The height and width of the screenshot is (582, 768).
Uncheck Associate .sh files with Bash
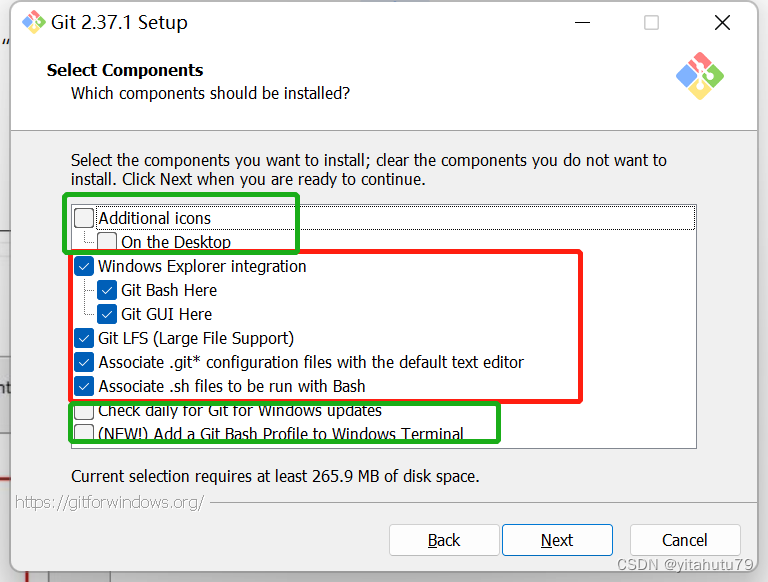pos(85,386)
